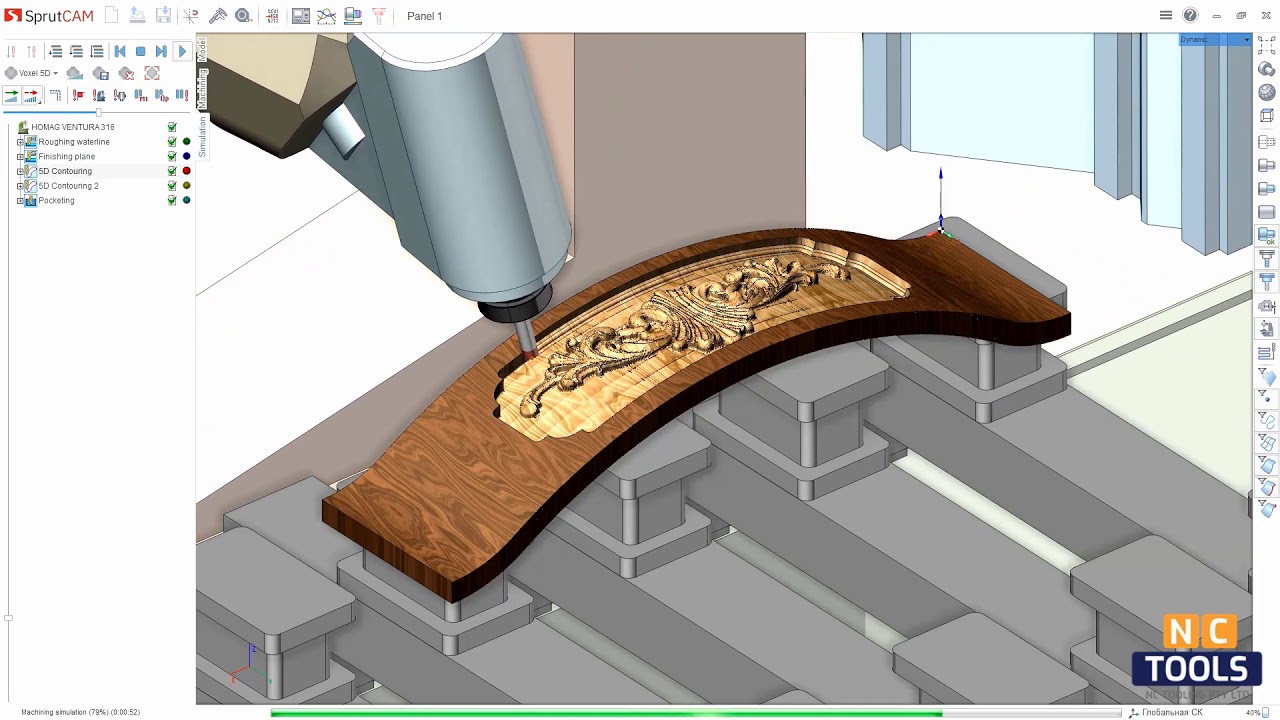This screenshot has width=1280, height=720.
Task: Create a new project file
Action: [x=112, y=16]
